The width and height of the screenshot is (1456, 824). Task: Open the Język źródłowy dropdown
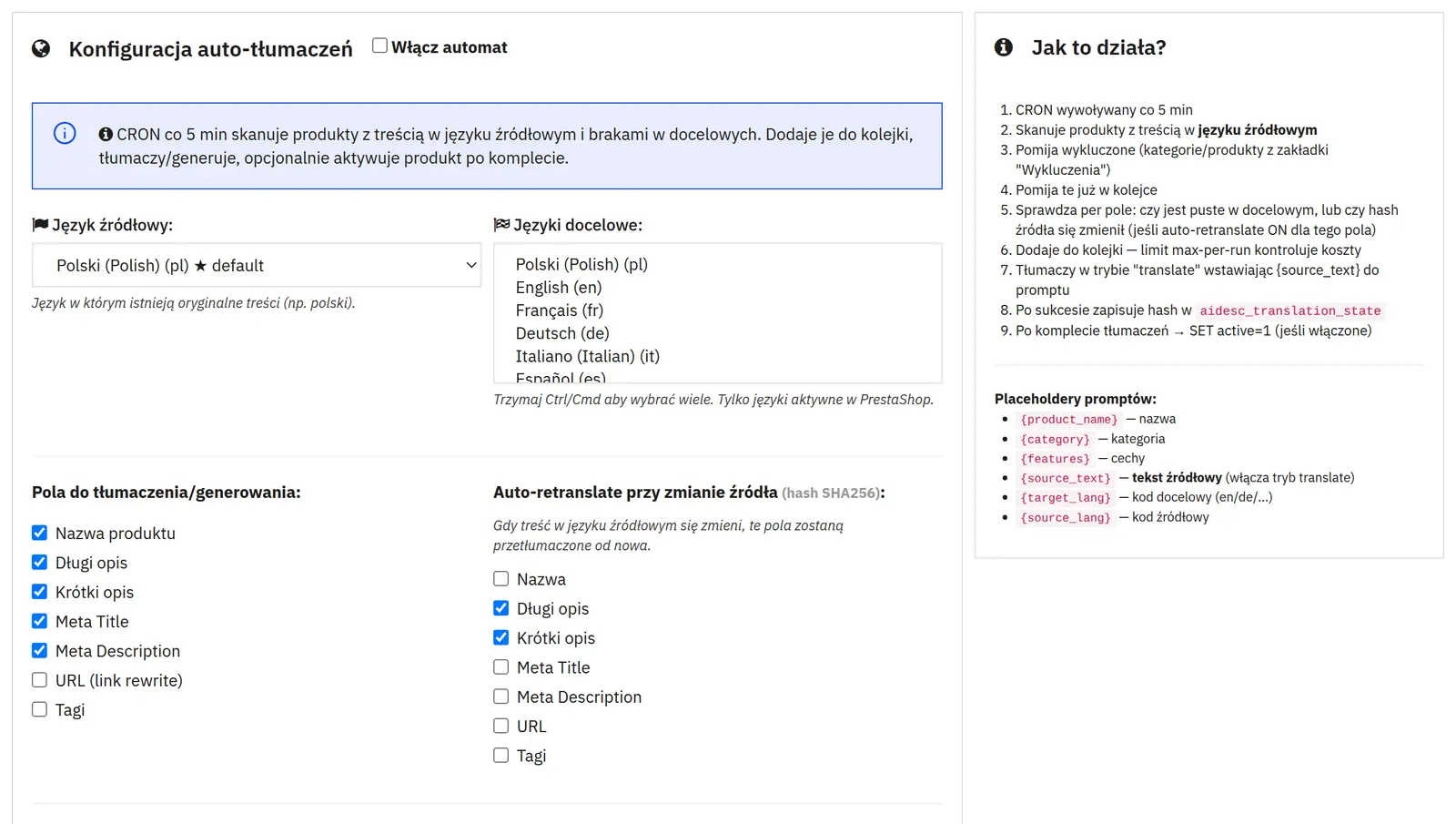pos(257,265)
